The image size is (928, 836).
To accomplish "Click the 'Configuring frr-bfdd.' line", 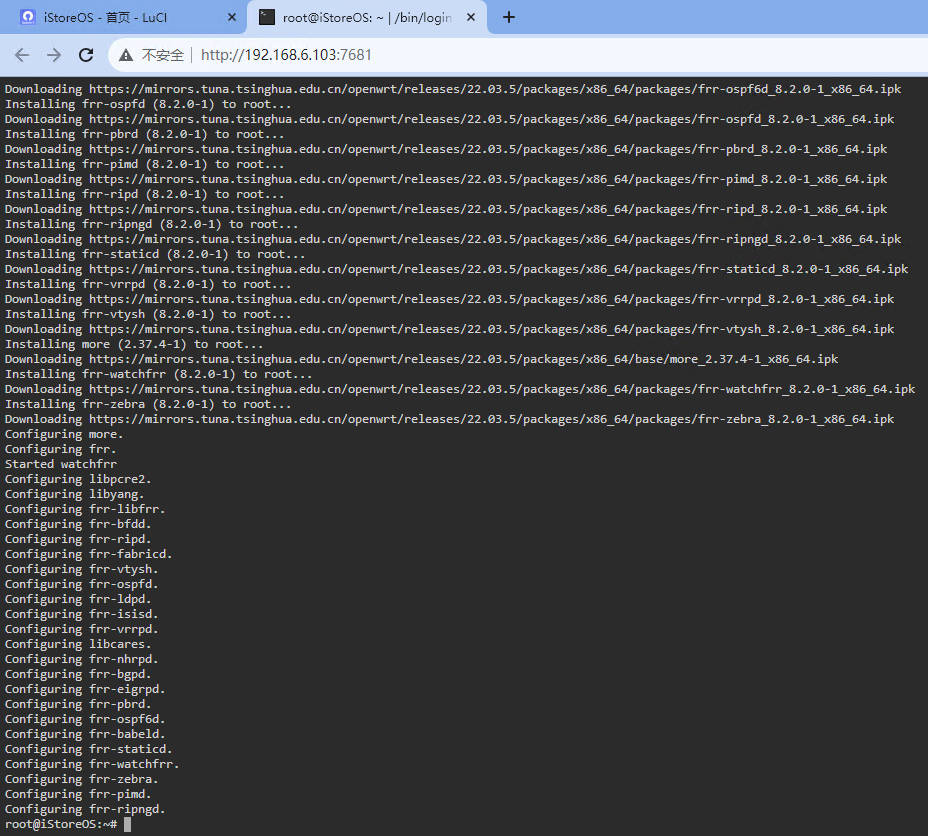I will (78, 524).
